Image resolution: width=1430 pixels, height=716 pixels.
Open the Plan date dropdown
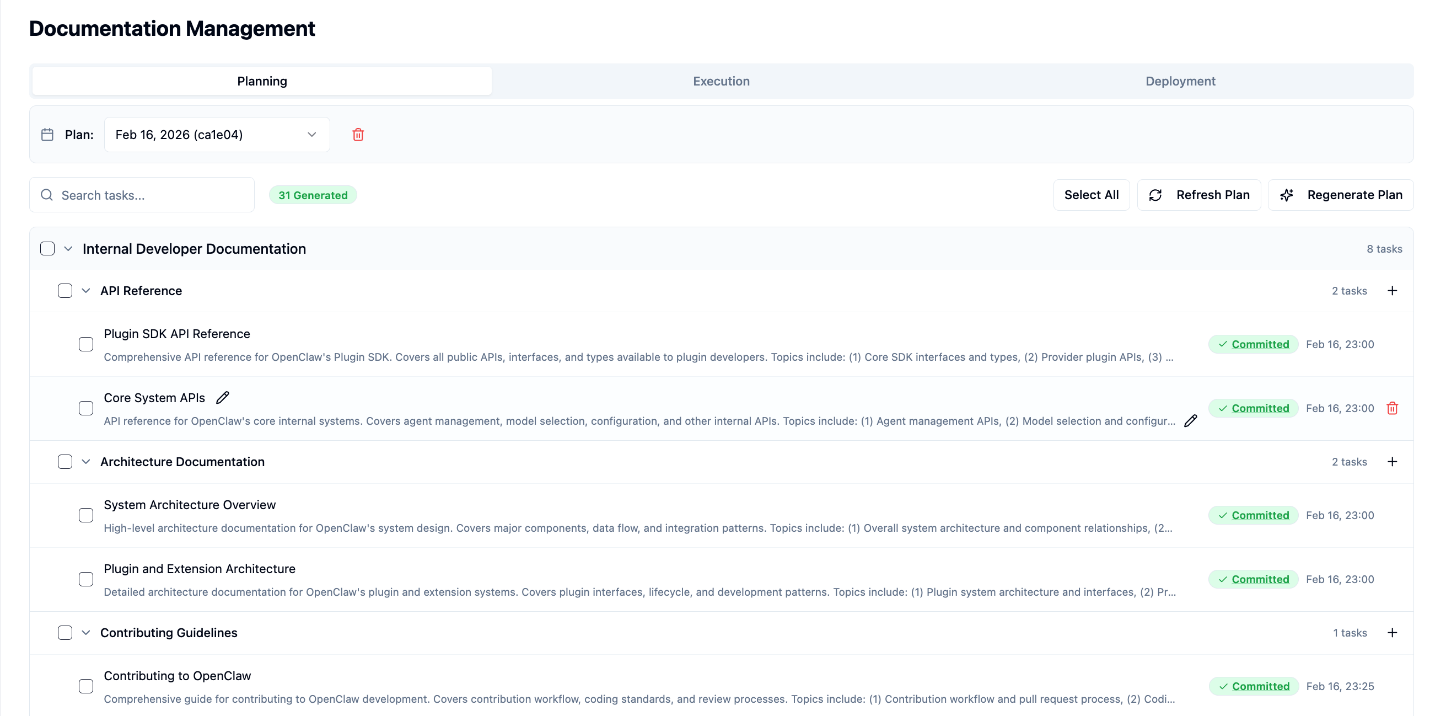216,135
